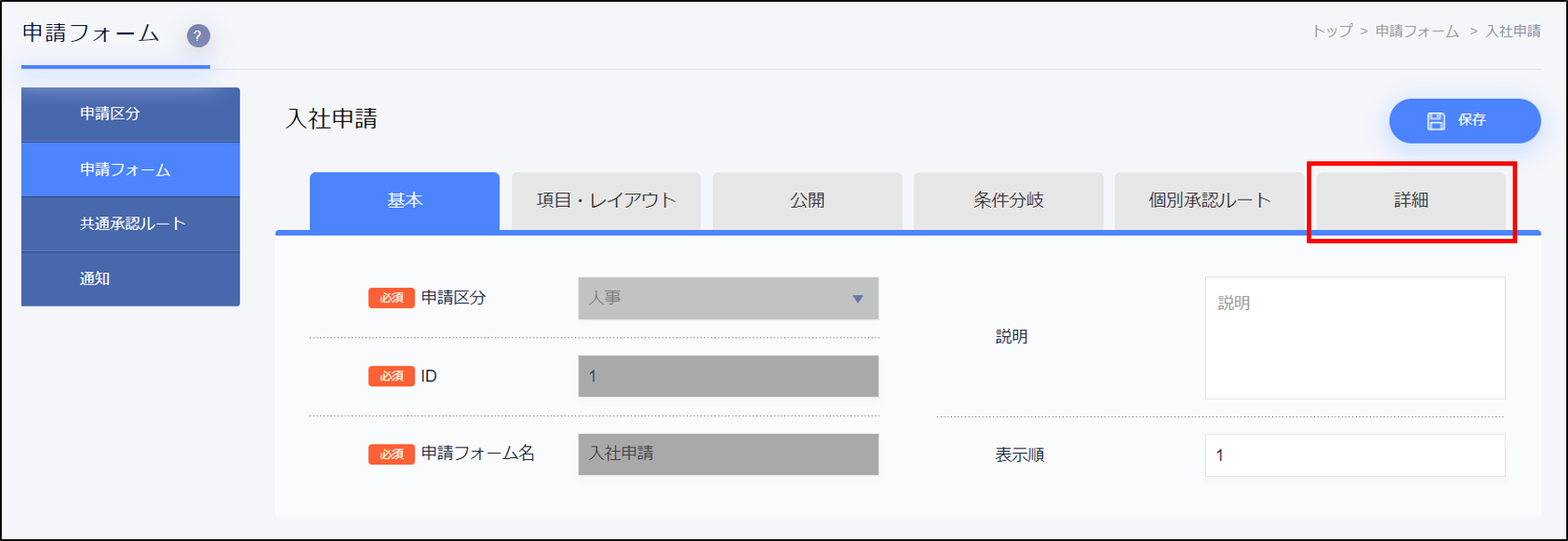Click the 表示順 label
This screenshot has width=1568, height=541.
pyautogui.click(x=1020, y=455)
